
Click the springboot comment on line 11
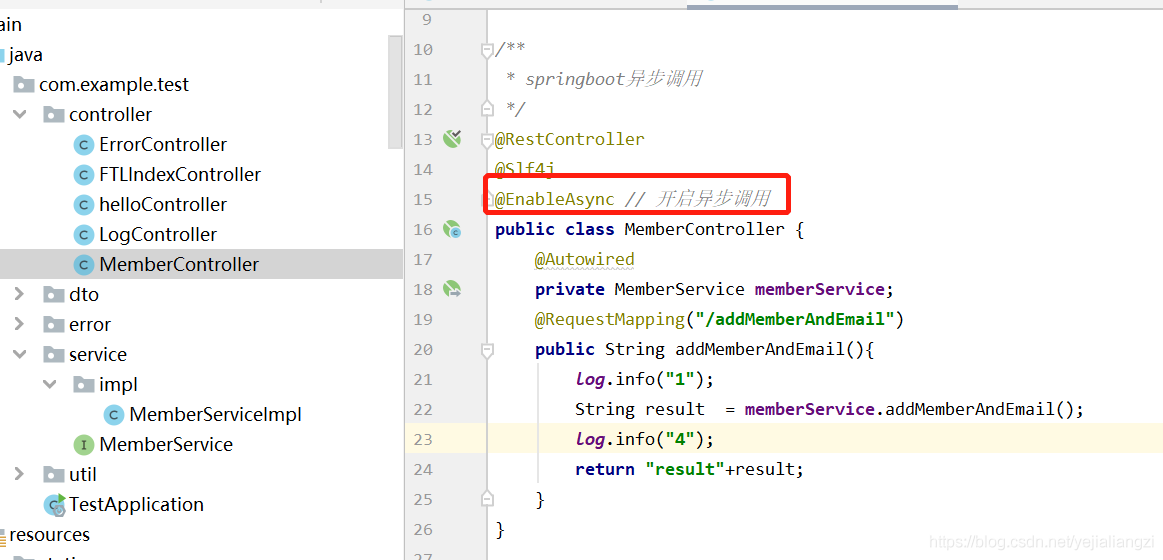pyautogui.click(x=603, y=79)
